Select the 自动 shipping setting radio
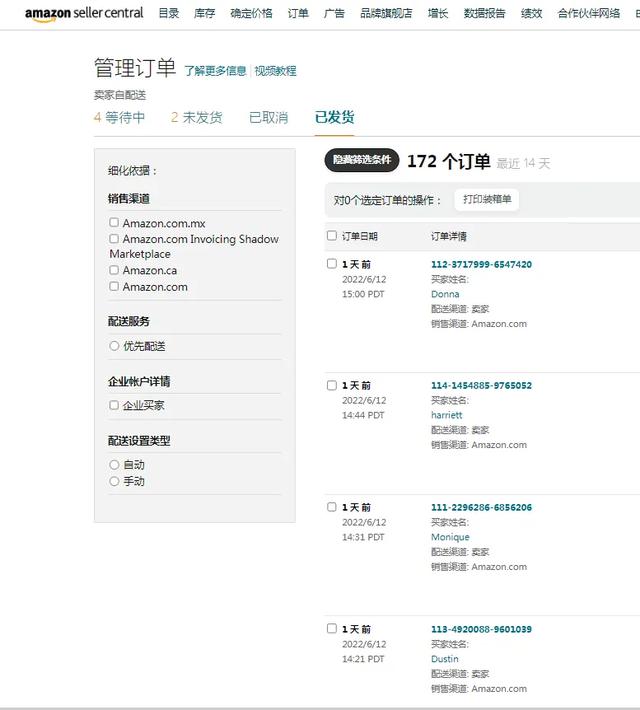The width and height of the screenshot is (640, 710). pyautogui.click(x=114, y=465)
